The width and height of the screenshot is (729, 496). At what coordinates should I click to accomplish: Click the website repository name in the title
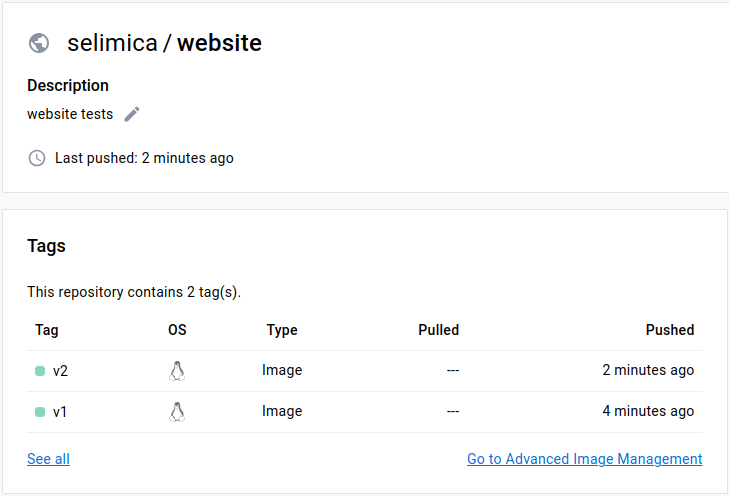click(x=219, y=44)
